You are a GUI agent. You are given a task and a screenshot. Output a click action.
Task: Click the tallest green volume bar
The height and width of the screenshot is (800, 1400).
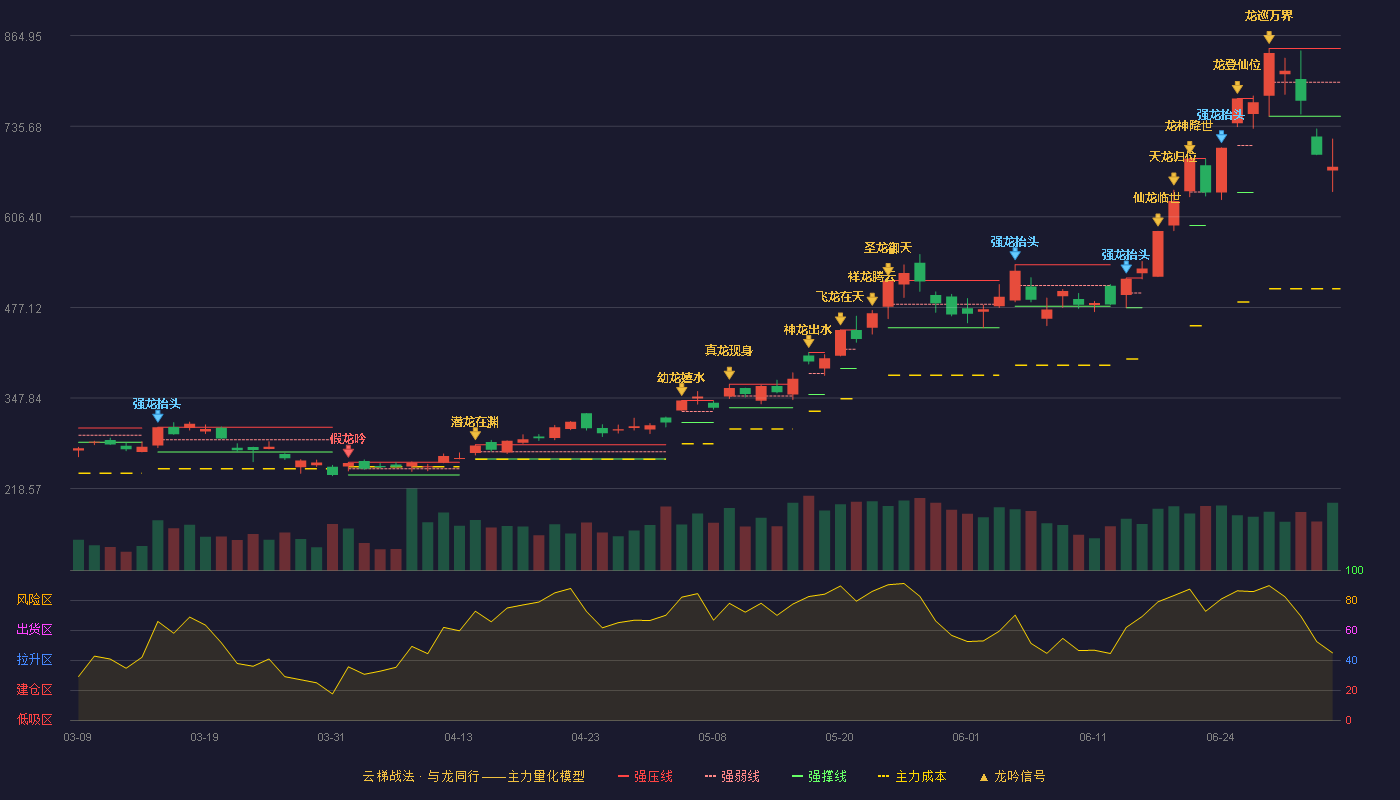click(x=412, y=529)
